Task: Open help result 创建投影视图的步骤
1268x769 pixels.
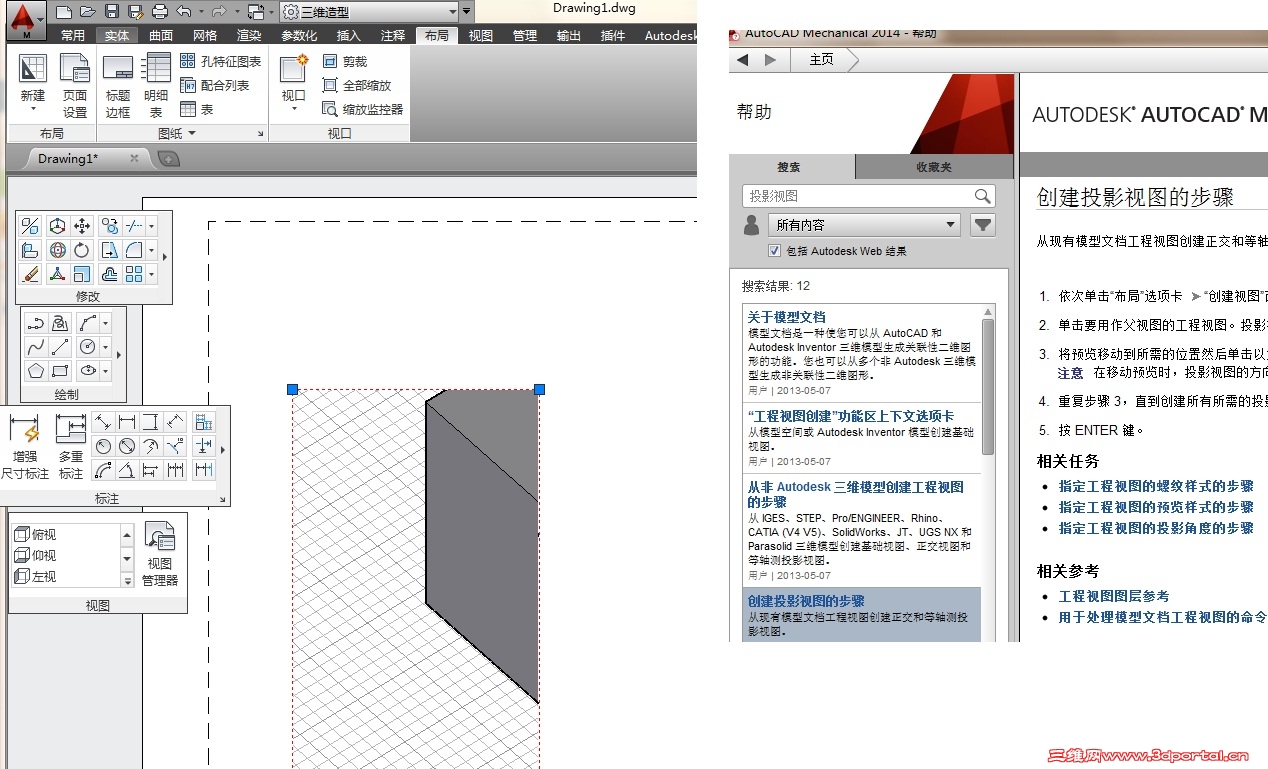Action: point(806,601)
